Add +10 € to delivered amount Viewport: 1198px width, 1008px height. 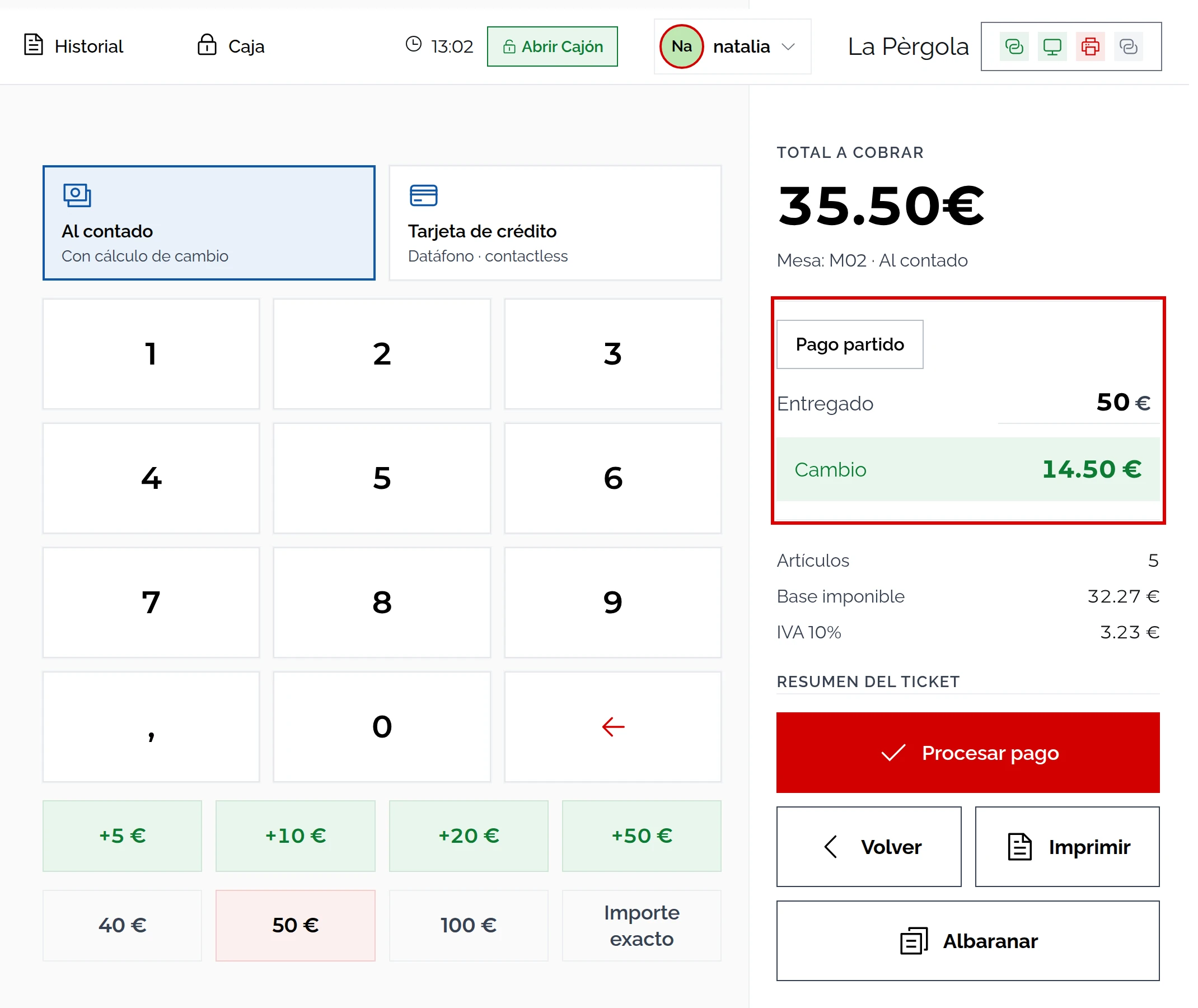[x=296, y=836]
